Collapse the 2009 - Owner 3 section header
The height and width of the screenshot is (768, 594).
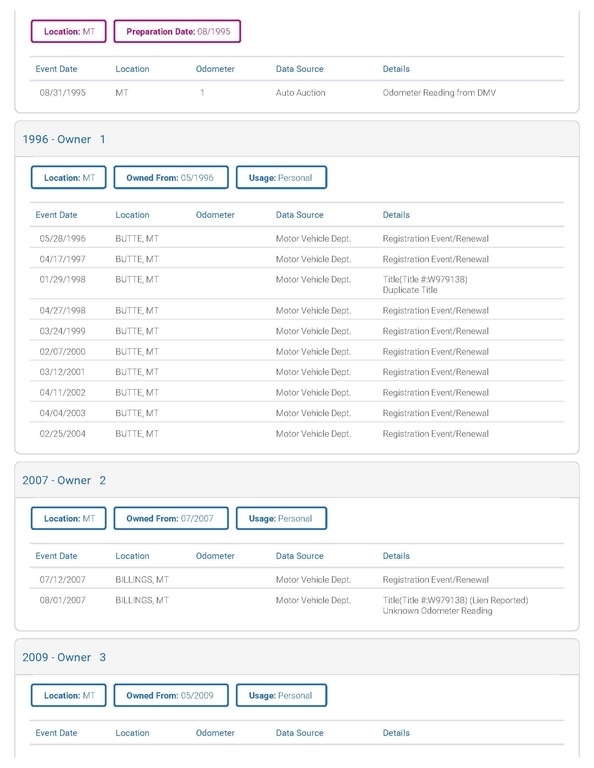[297, 657]
